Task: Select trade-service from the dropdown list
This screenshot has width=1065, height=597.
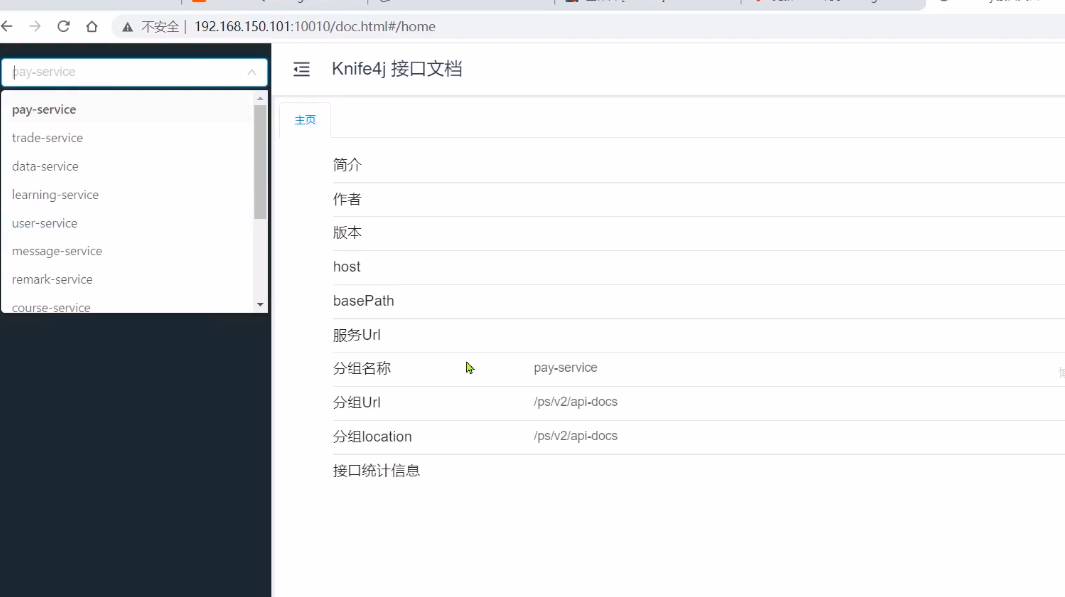Action: [x=127, y=138]
